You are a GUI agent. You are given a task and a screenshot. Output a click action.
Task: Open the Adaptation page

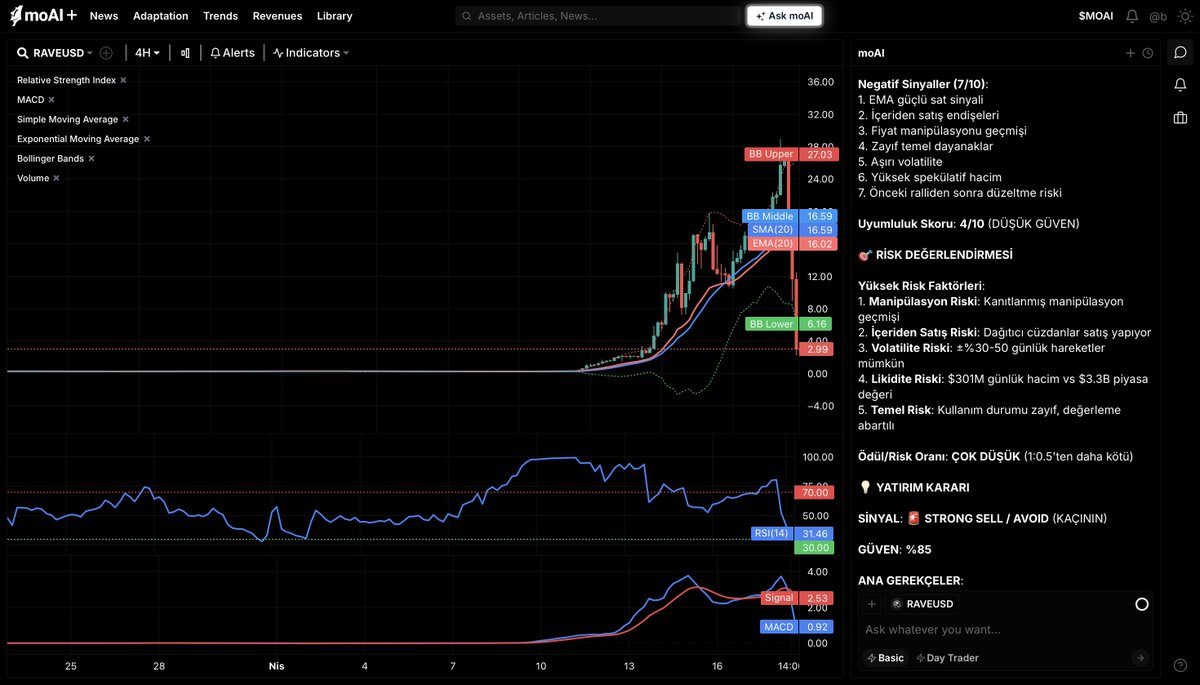coord(160,16)
